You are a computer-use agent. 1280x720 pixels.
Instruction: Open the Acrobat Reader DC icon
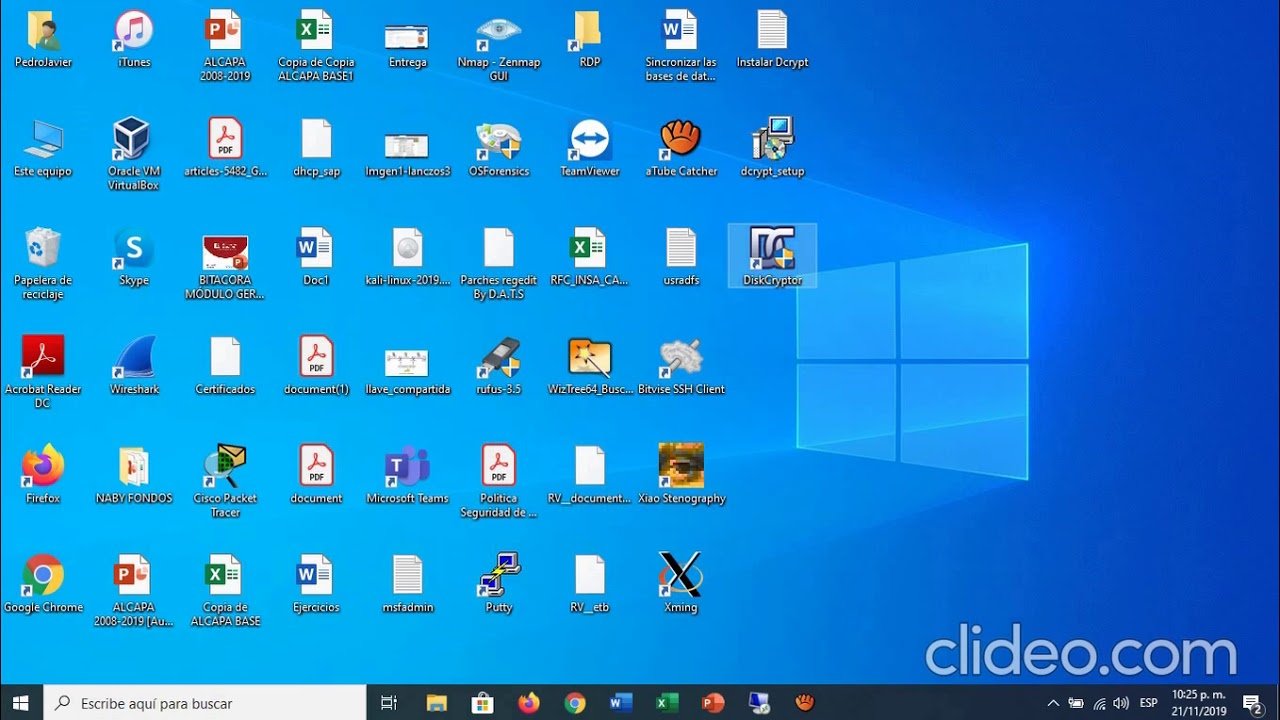[x=42, y=373]
